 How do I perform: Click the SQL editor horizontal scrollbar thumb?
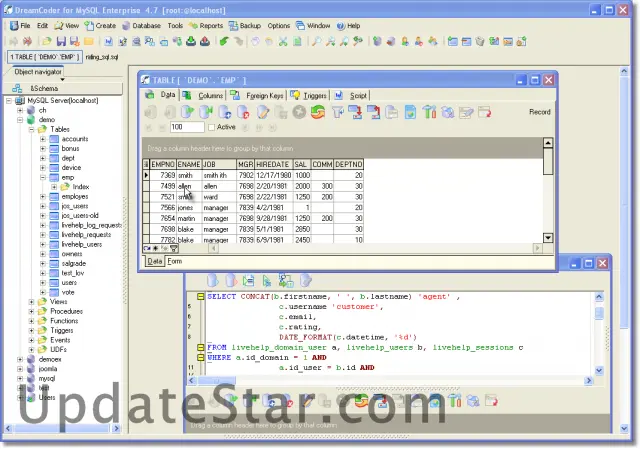coord(216,381)
